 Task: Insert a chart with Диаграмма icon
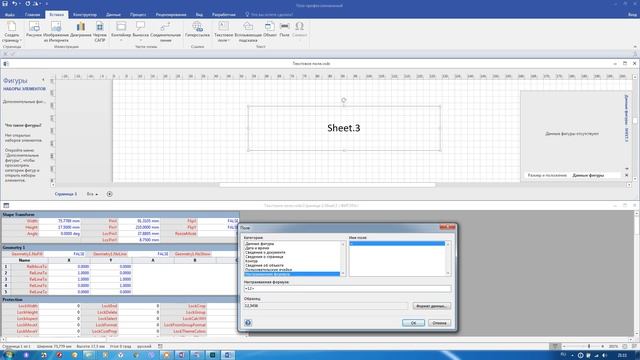(x=81, y=27)
